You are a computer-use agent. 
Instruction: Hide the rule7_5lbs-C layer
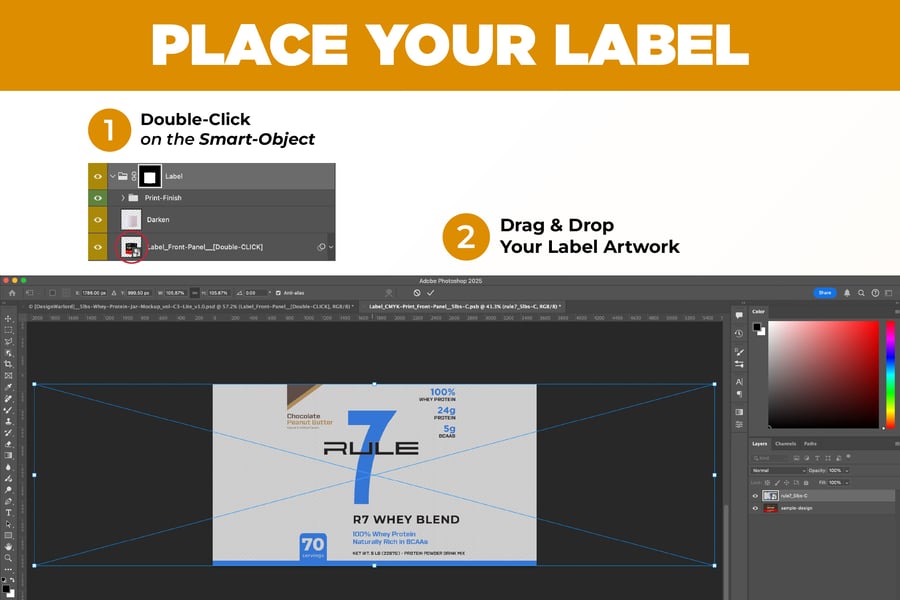tap(755, 496)
